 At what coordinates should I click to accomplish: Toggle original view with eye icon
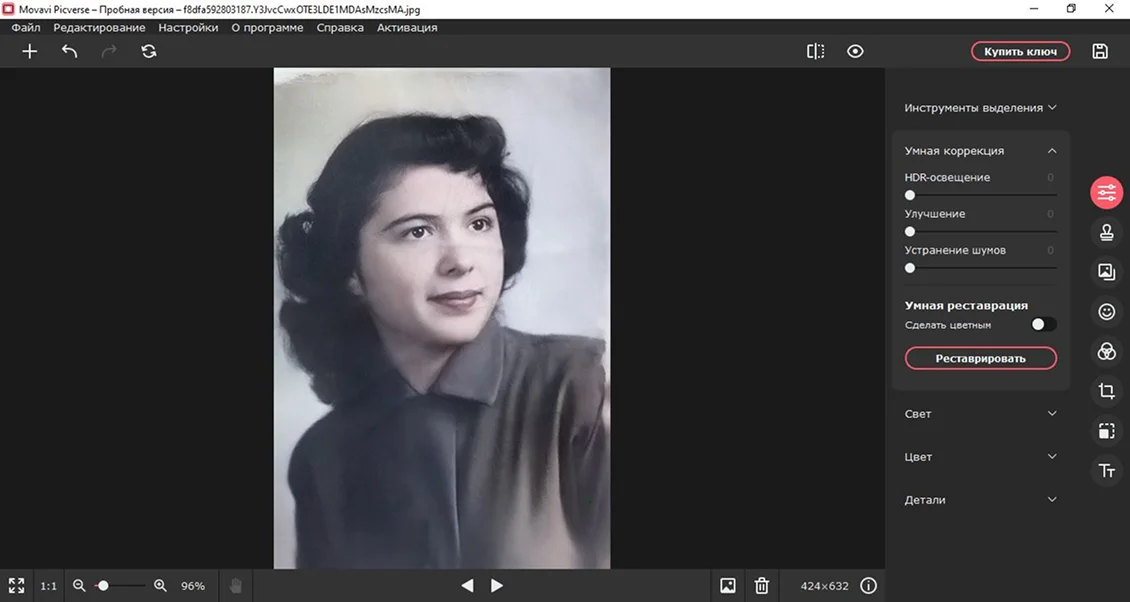855,51
